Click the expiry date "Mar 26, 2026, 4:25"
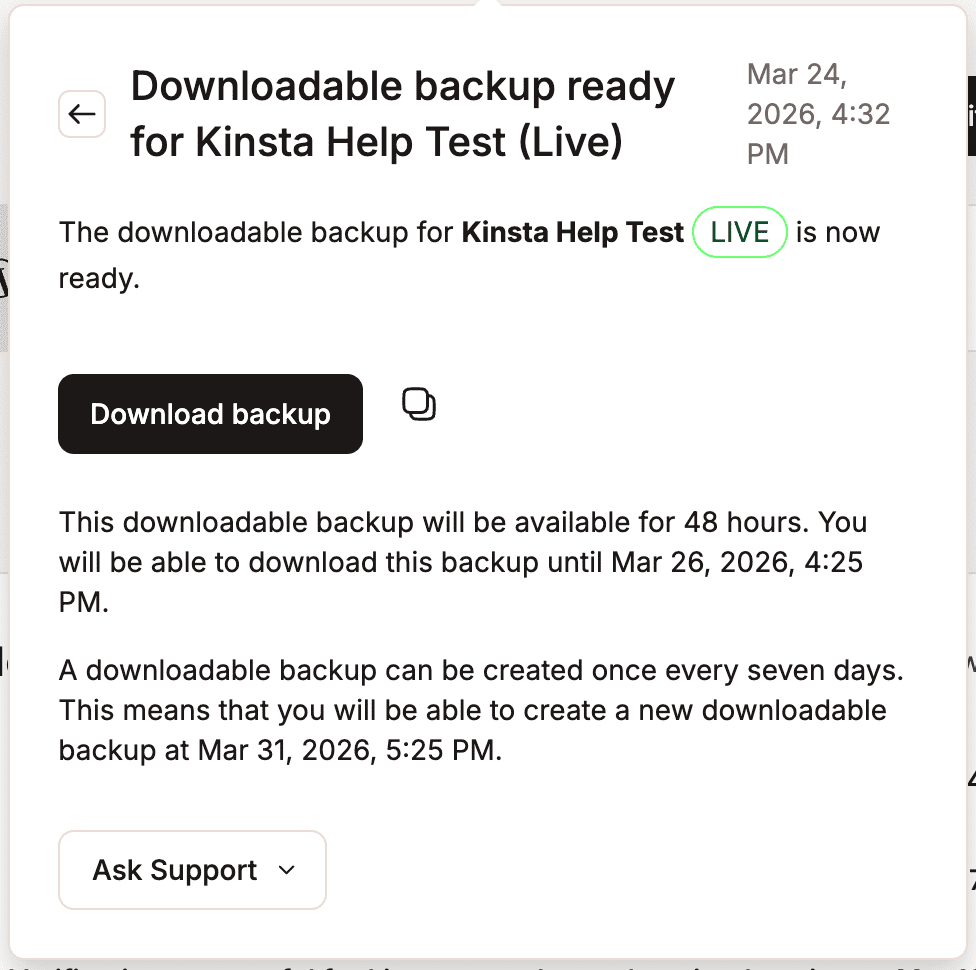Screen dimensions: 976x970 click(x=738, y=562)
